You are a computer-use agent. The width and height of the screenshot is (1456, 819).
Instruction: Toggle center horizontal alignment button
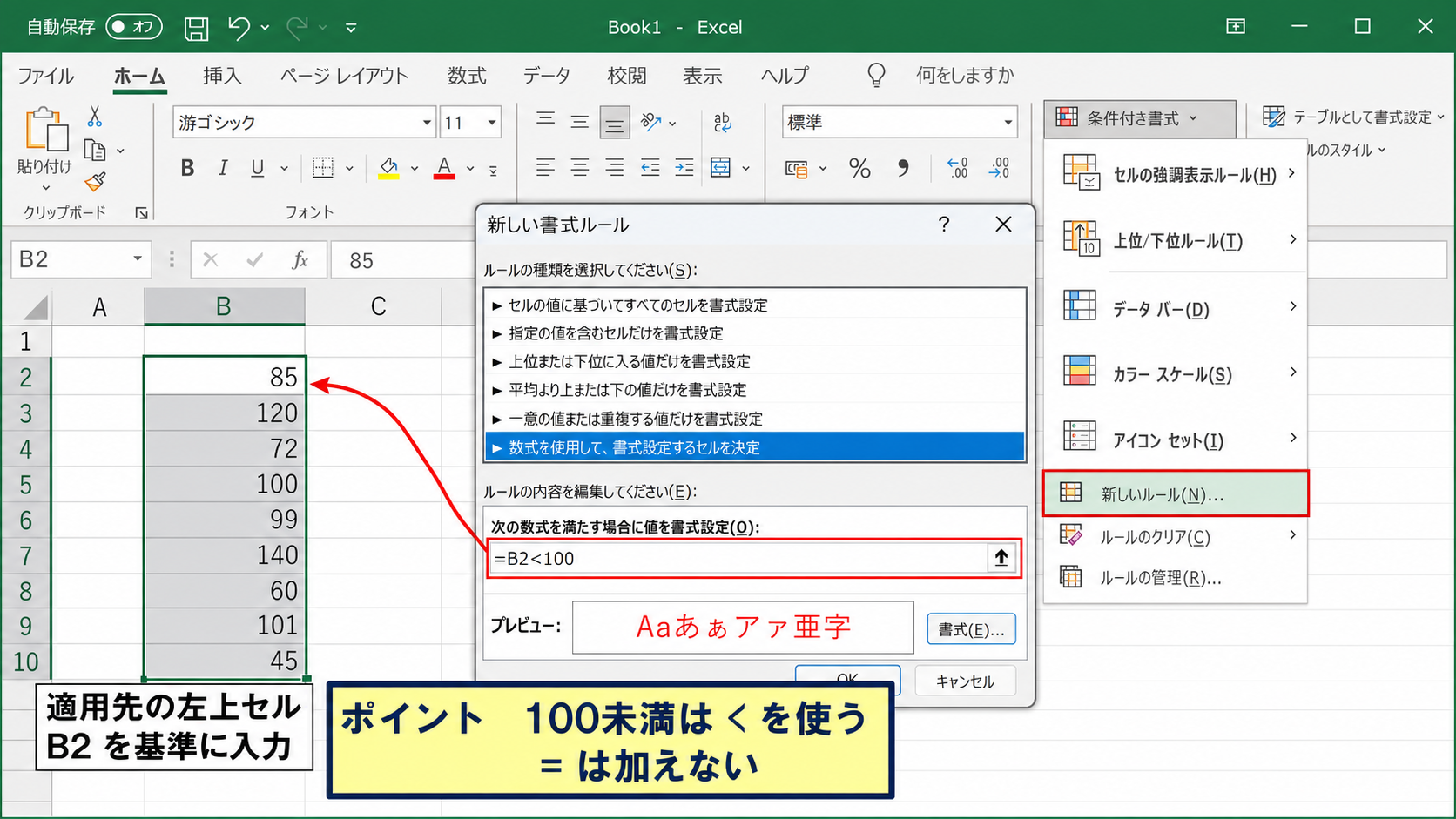(580, 168)
